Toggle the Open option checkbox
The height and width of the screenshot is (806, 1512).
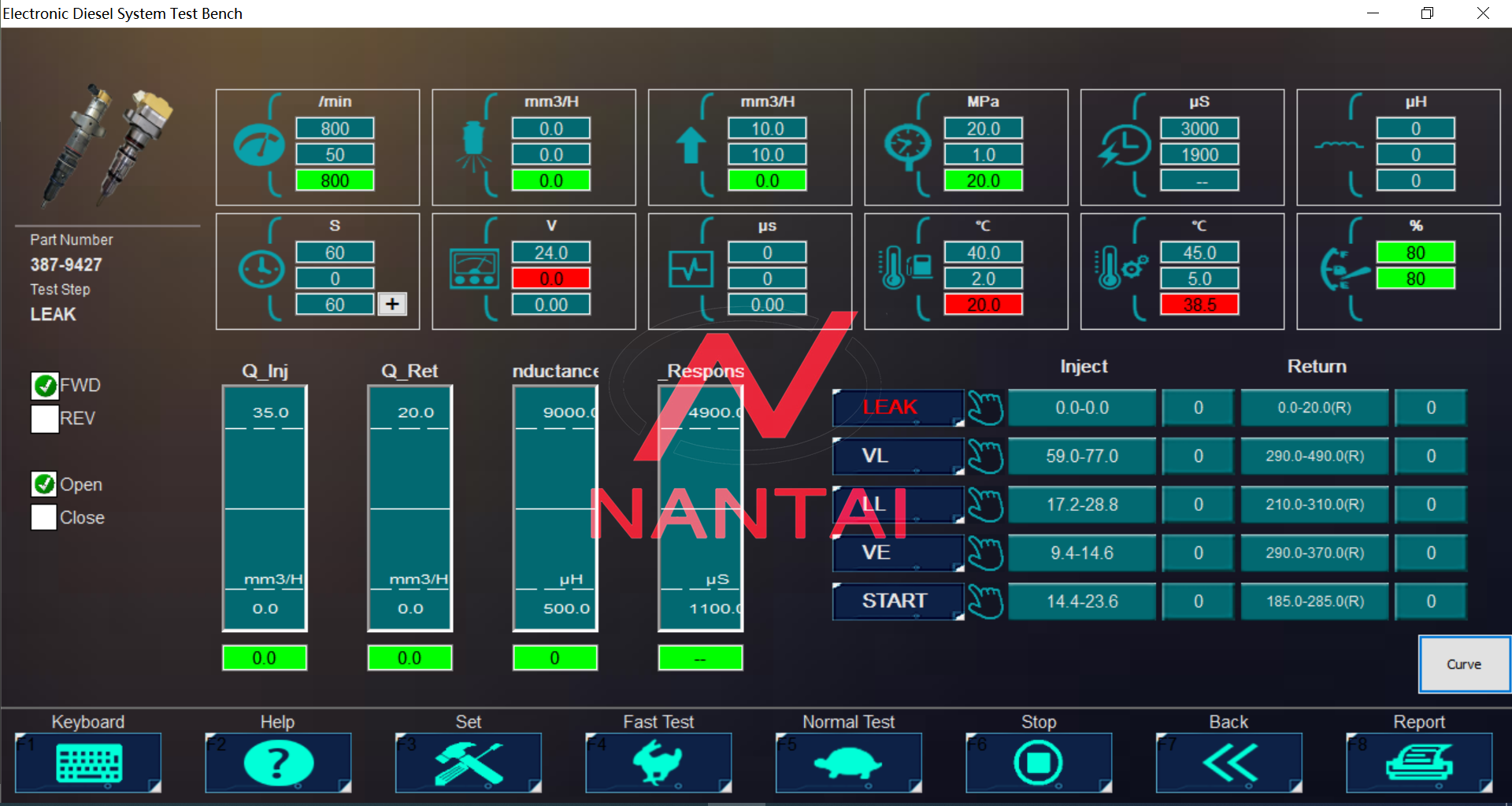click(x=45, y=484)
